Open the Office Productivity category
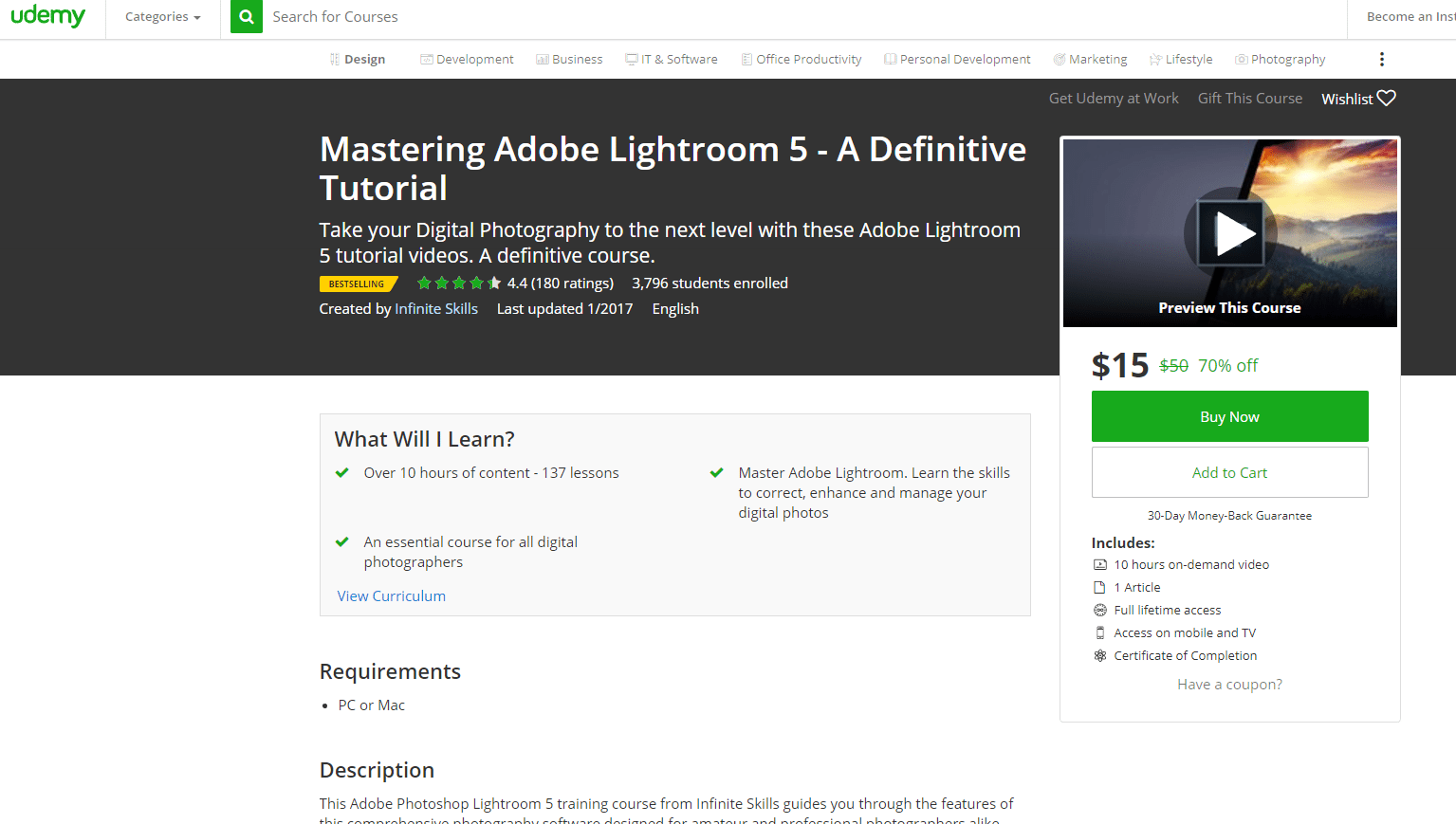 (x=802, y=59)
